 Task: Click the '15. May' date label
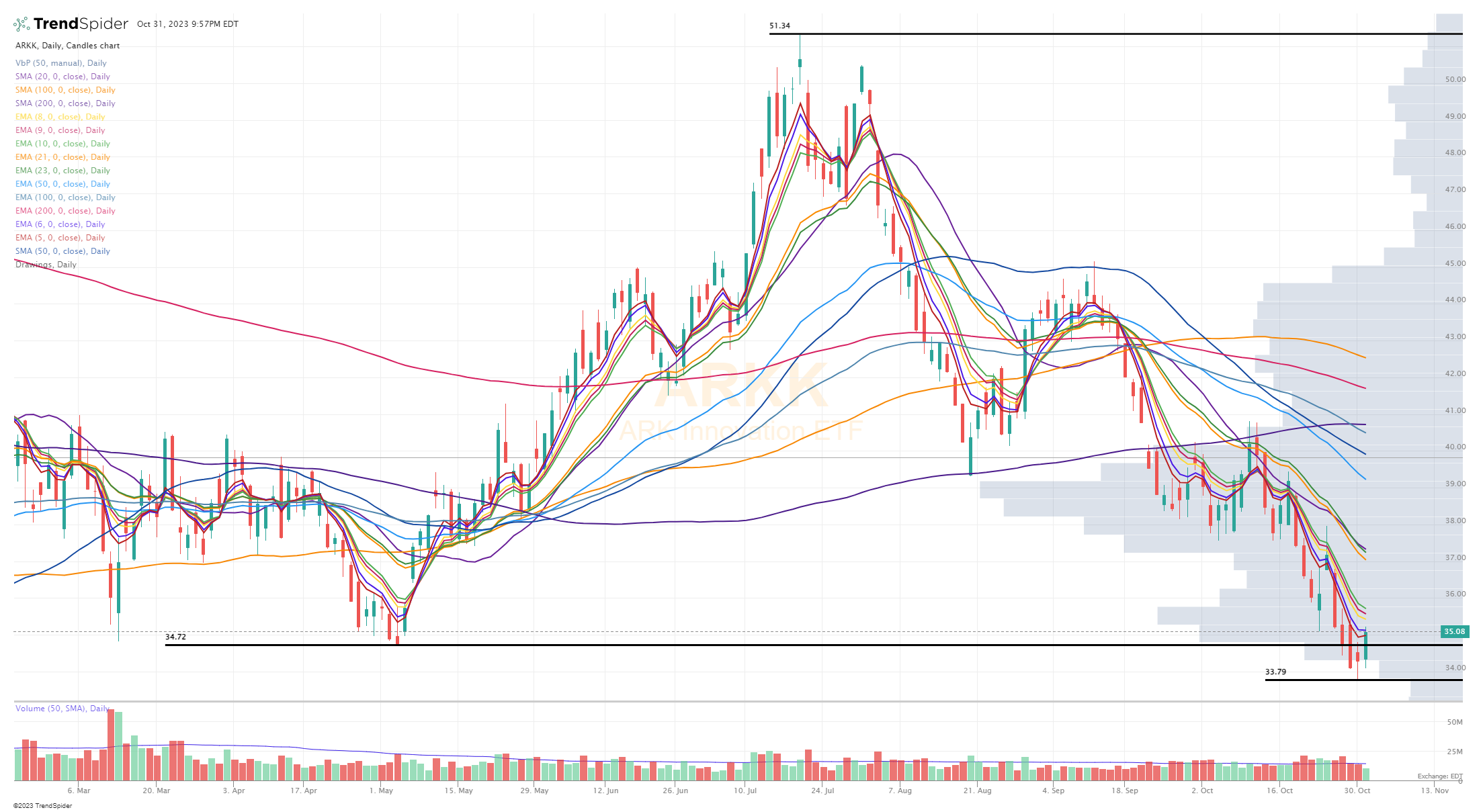[458, 791]
